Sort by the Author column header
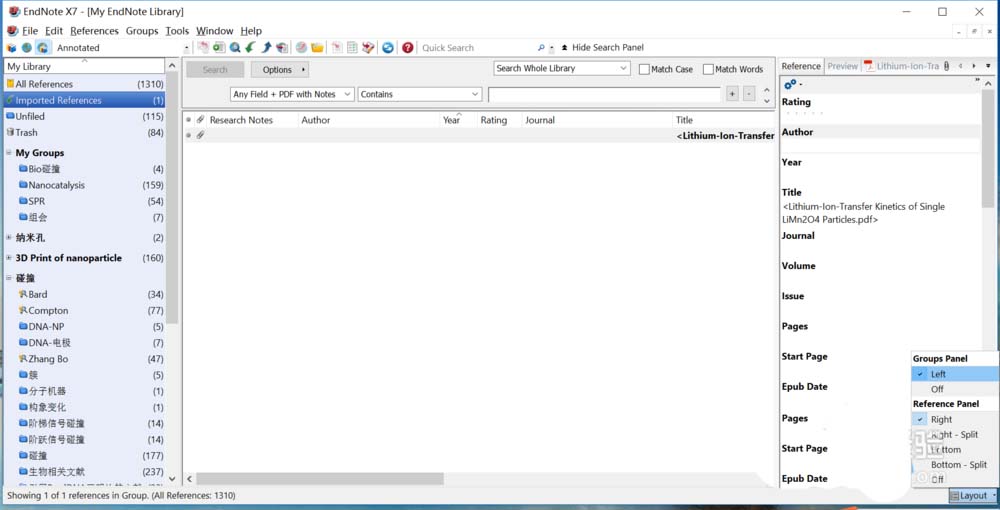The height and width of the screenshot is (510, 1000). (369, 120)
